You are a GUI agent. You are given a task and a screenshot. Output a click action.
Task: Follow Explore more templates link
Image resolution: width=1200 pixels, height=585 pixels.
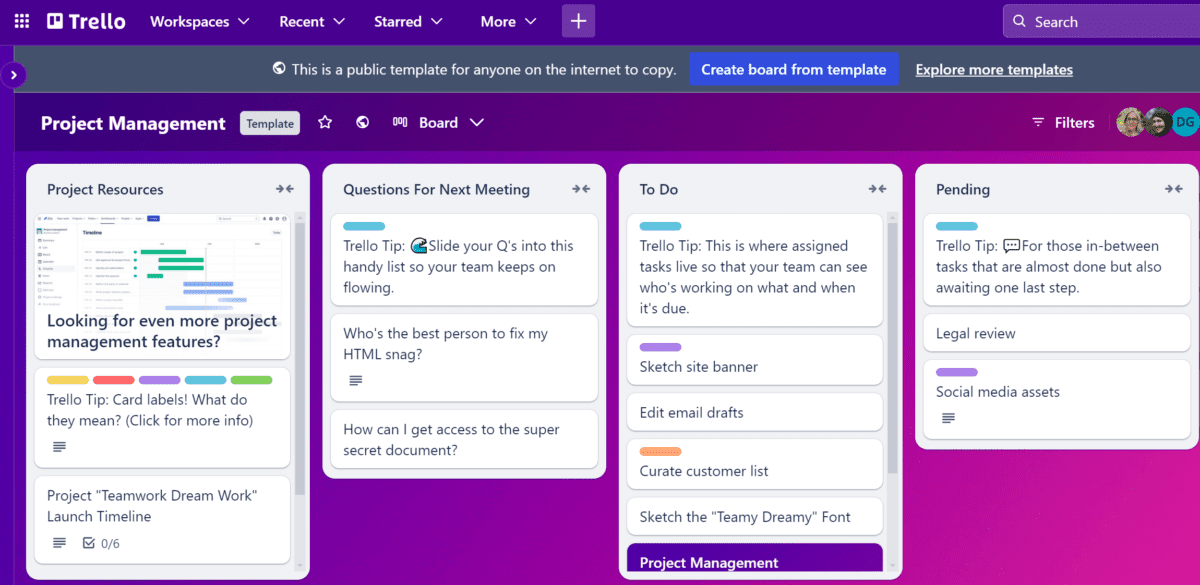pyautogui.click(x=994, y=70)
